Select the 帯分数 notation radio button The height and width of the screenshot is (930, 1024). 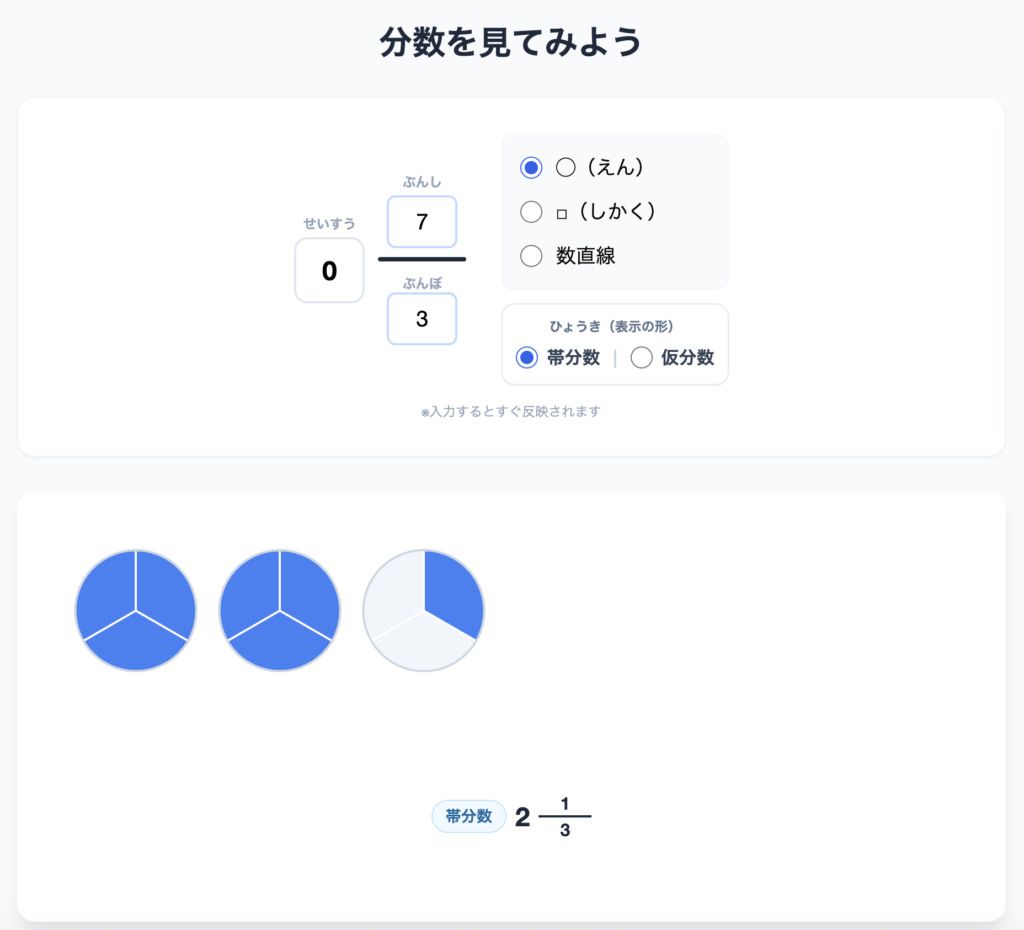click(527, 357)
